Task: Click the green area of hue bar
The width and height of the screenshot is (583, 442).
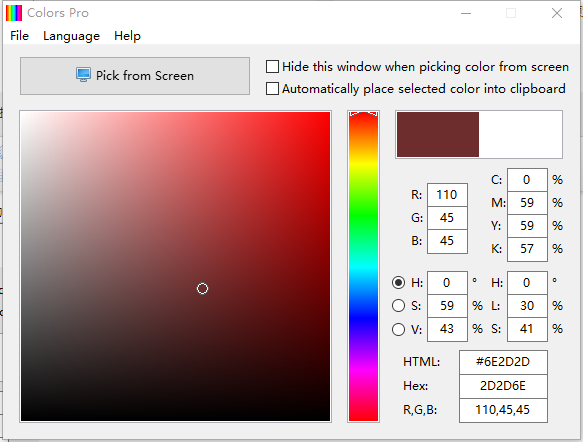Action: 363,219
